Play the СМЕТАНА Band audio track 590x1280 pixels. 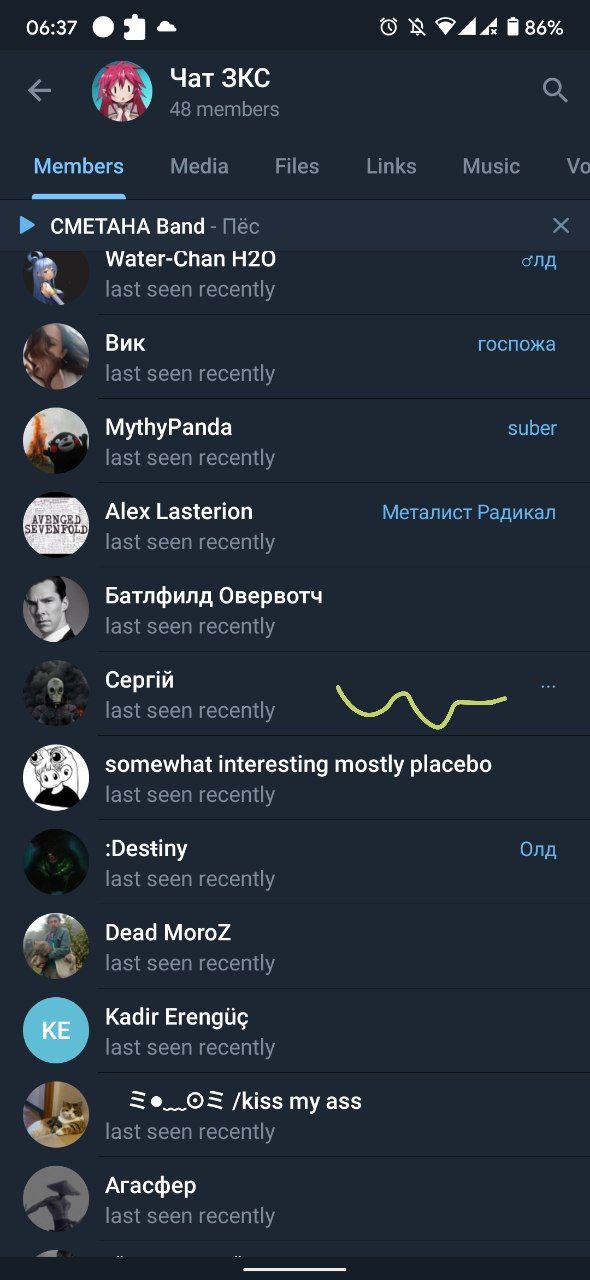coord(27,225)
